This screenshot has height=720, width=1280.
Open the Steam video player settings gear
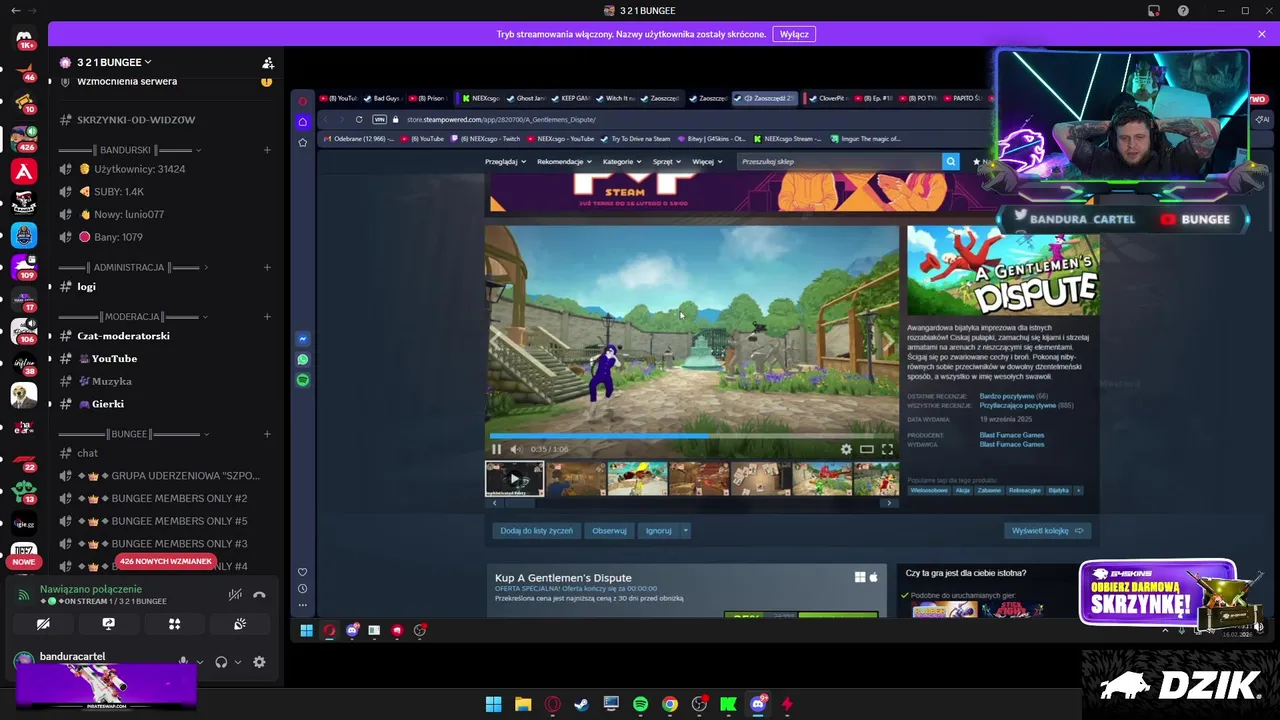[846, 449]
